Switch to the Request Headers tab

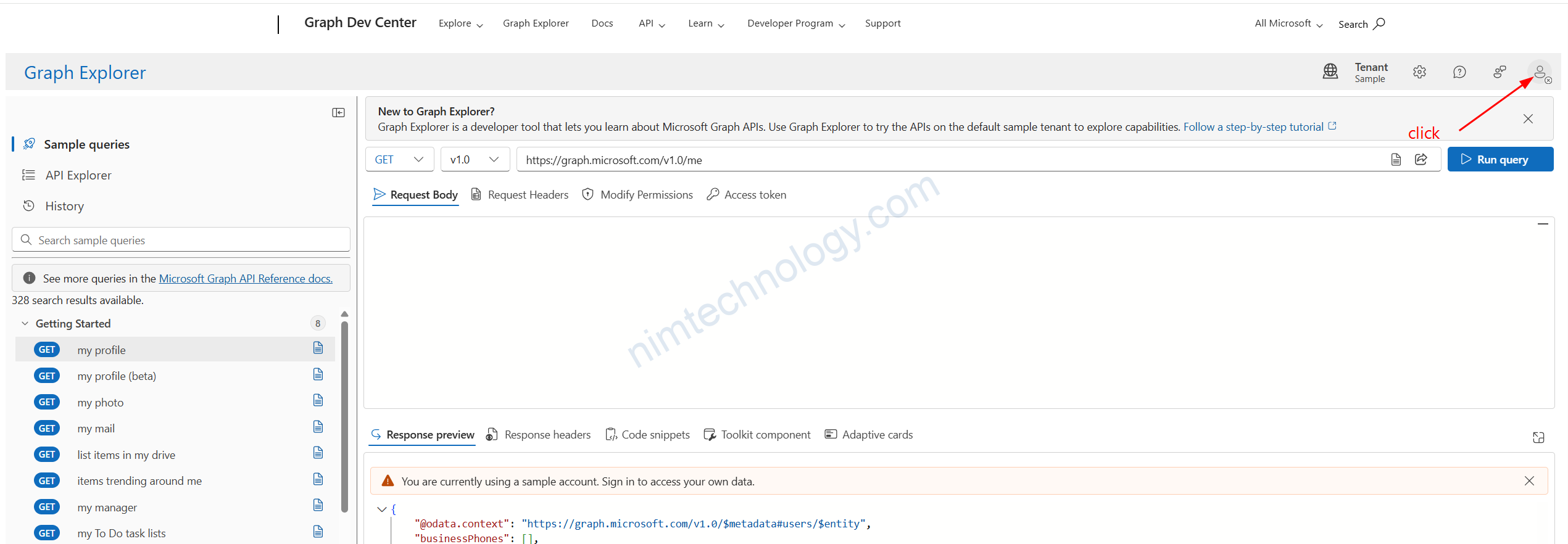520,195
